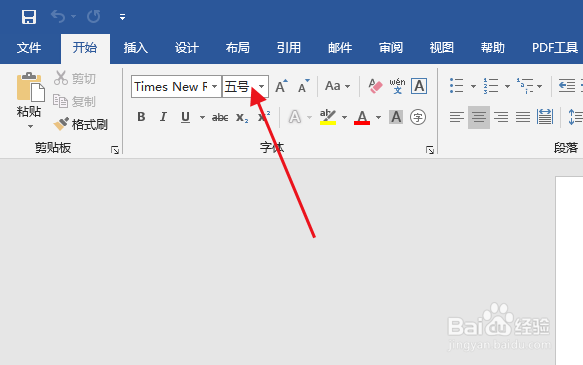Open the underline style dropdown arrow
Screen dimensions: 583x365
(x=202, y=117)
